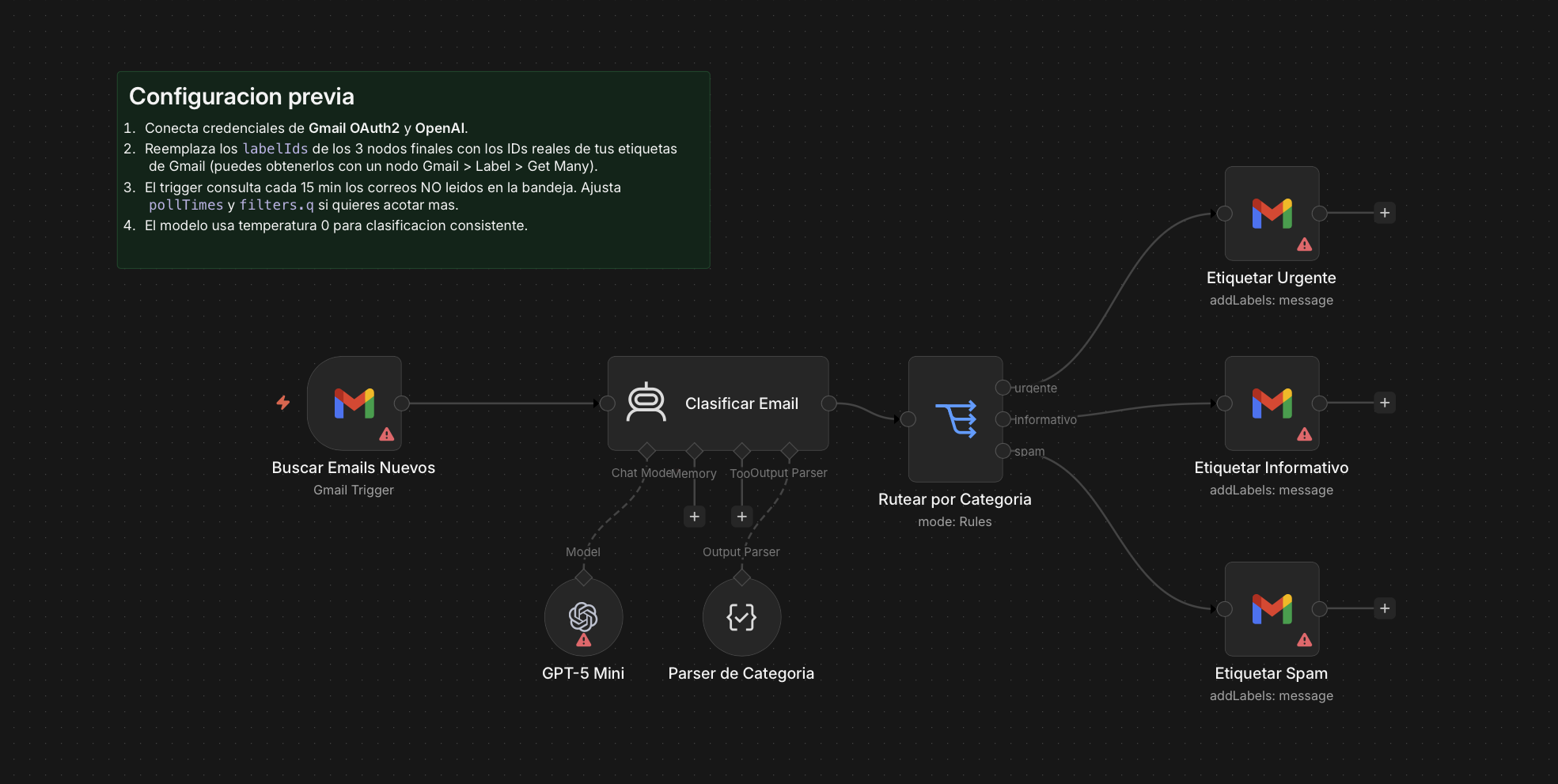
Task: Click the Tool diamond connector on Clasificar Email
Action: pos(742,451)
